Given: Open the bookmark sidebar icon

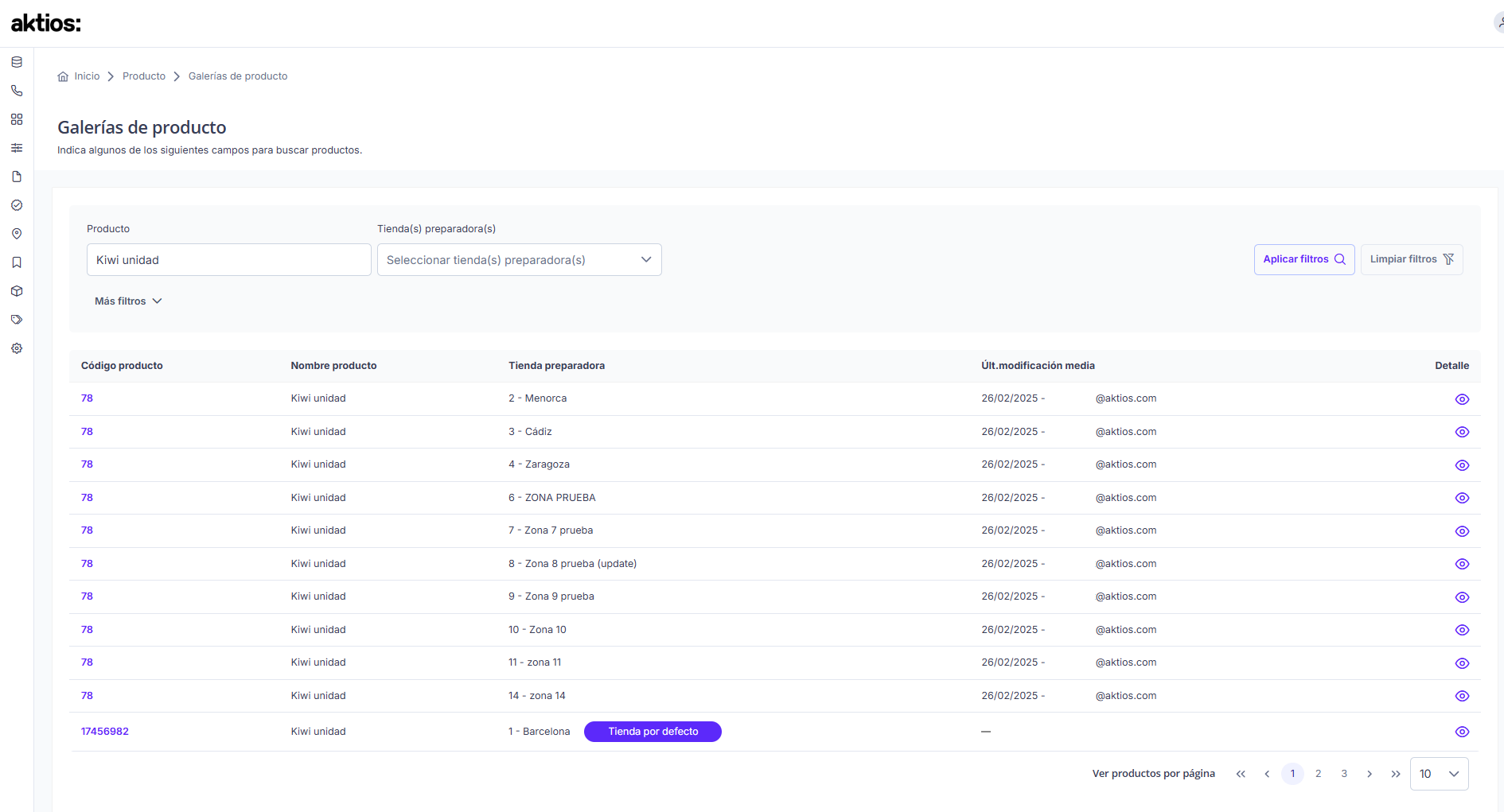Looking at the screenshot, I should pyautogui.click(x=17, y=262).
